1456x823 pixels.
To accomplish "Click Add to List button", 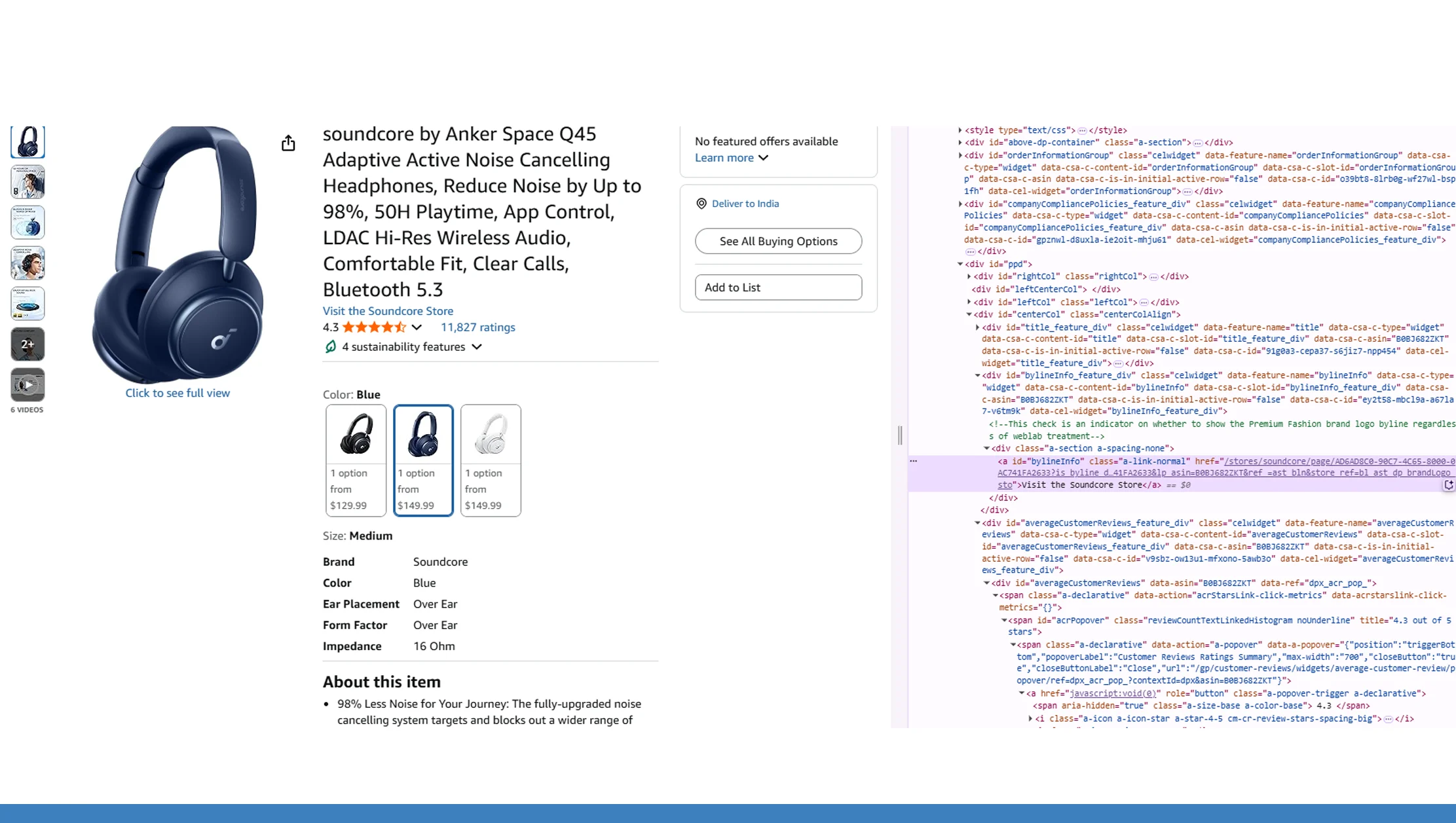I will pos(778,287).
